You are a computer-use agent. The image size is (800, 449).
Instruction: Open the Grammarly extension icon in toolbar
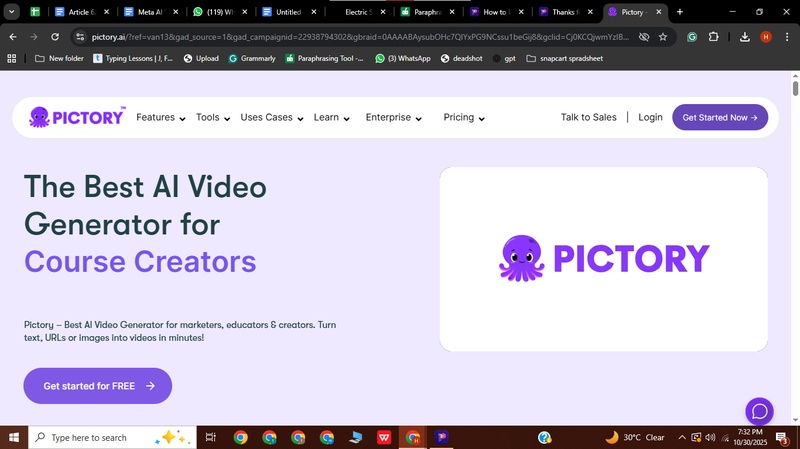692,37
